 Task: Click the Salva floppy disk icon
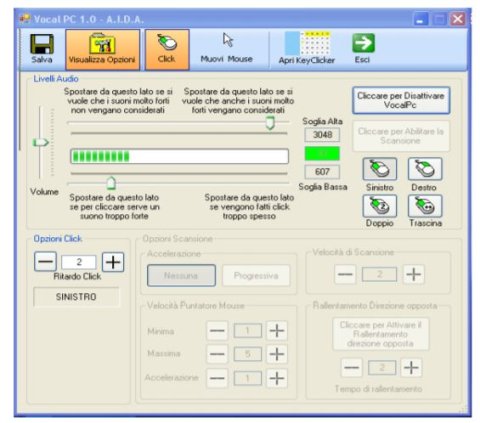(42, 44)
